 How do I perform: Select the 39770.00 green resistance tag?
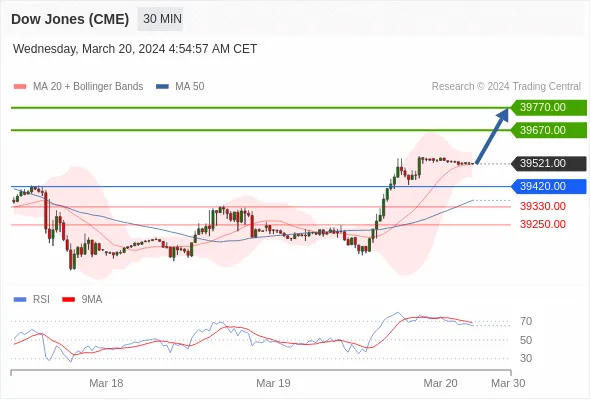pos(549,107)
